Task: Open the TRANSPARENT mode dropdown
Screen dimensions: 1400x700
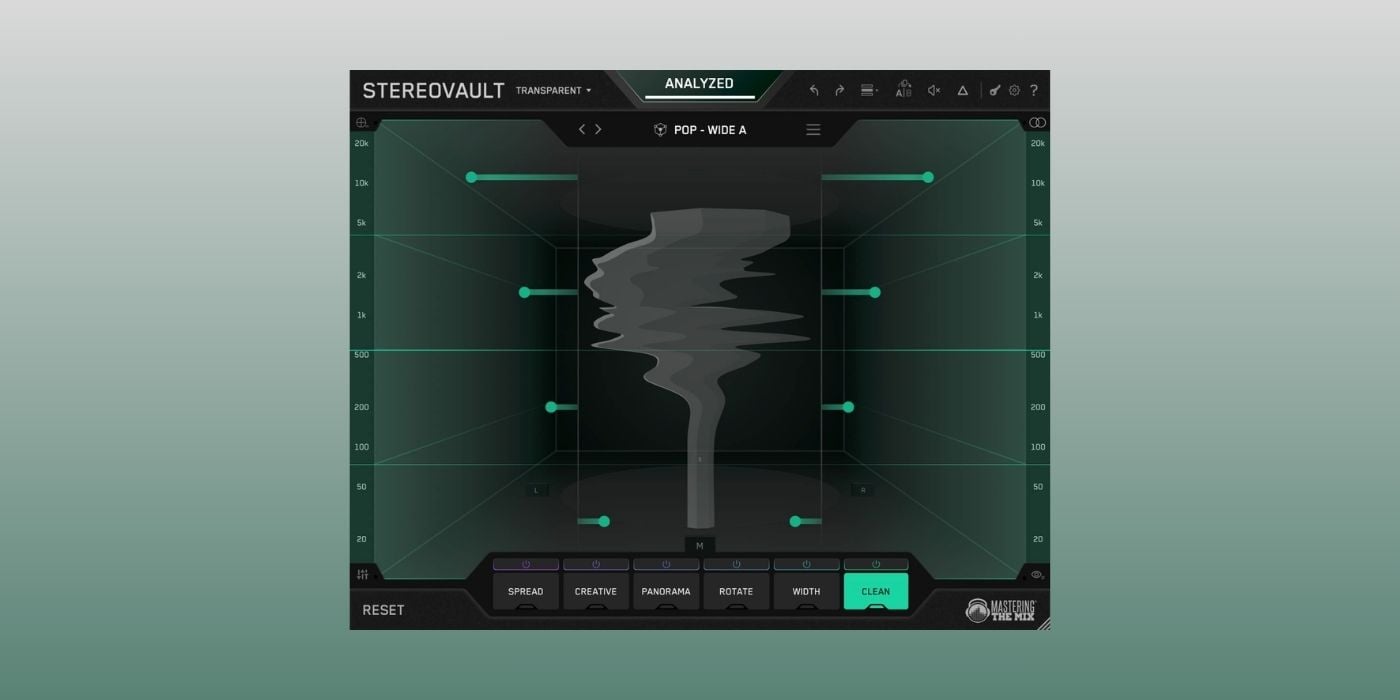Action: pos(553,90)
